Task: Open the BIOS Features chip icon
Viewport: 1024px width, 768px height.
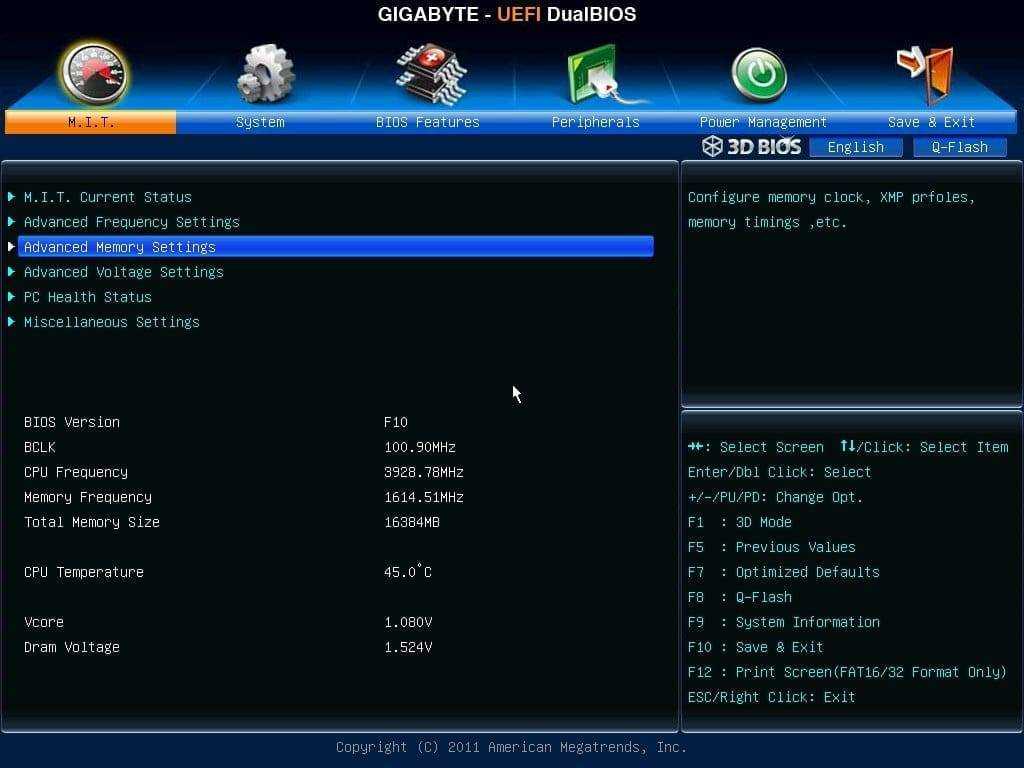Action: tap(428, 74)
